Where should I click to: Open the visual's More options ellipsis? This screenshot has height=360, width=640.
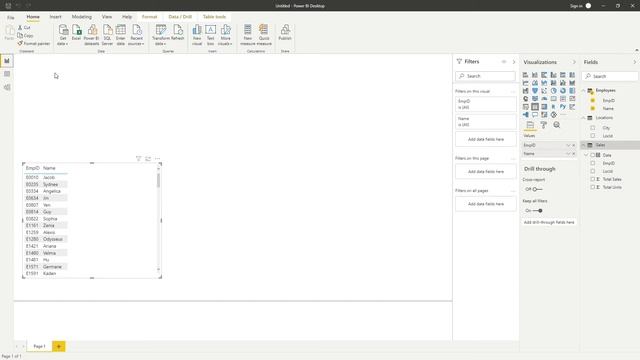[158, 158]
